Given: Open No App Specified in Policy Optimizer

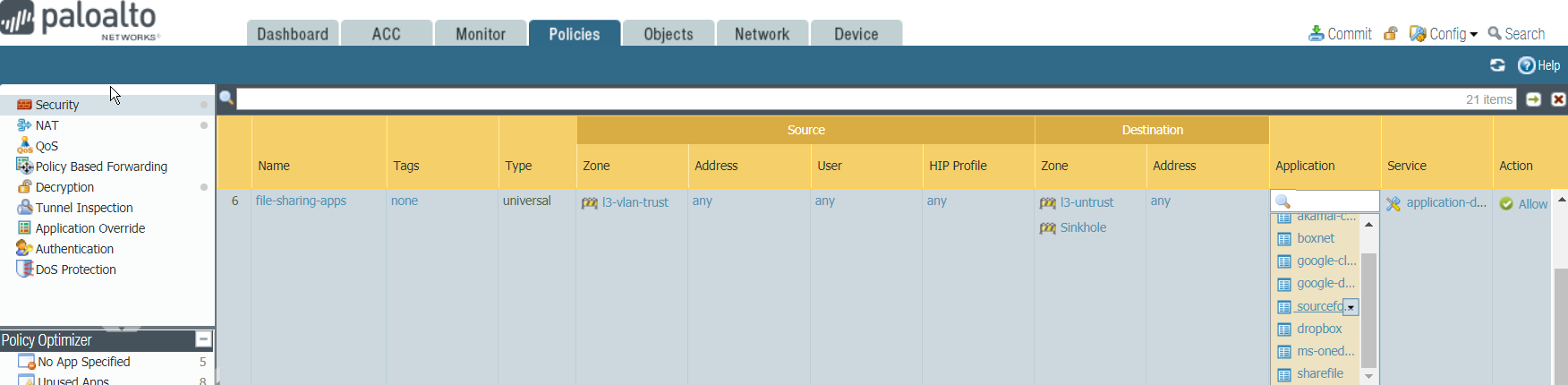Looking at the screenshot, I should tap(84, 362).
